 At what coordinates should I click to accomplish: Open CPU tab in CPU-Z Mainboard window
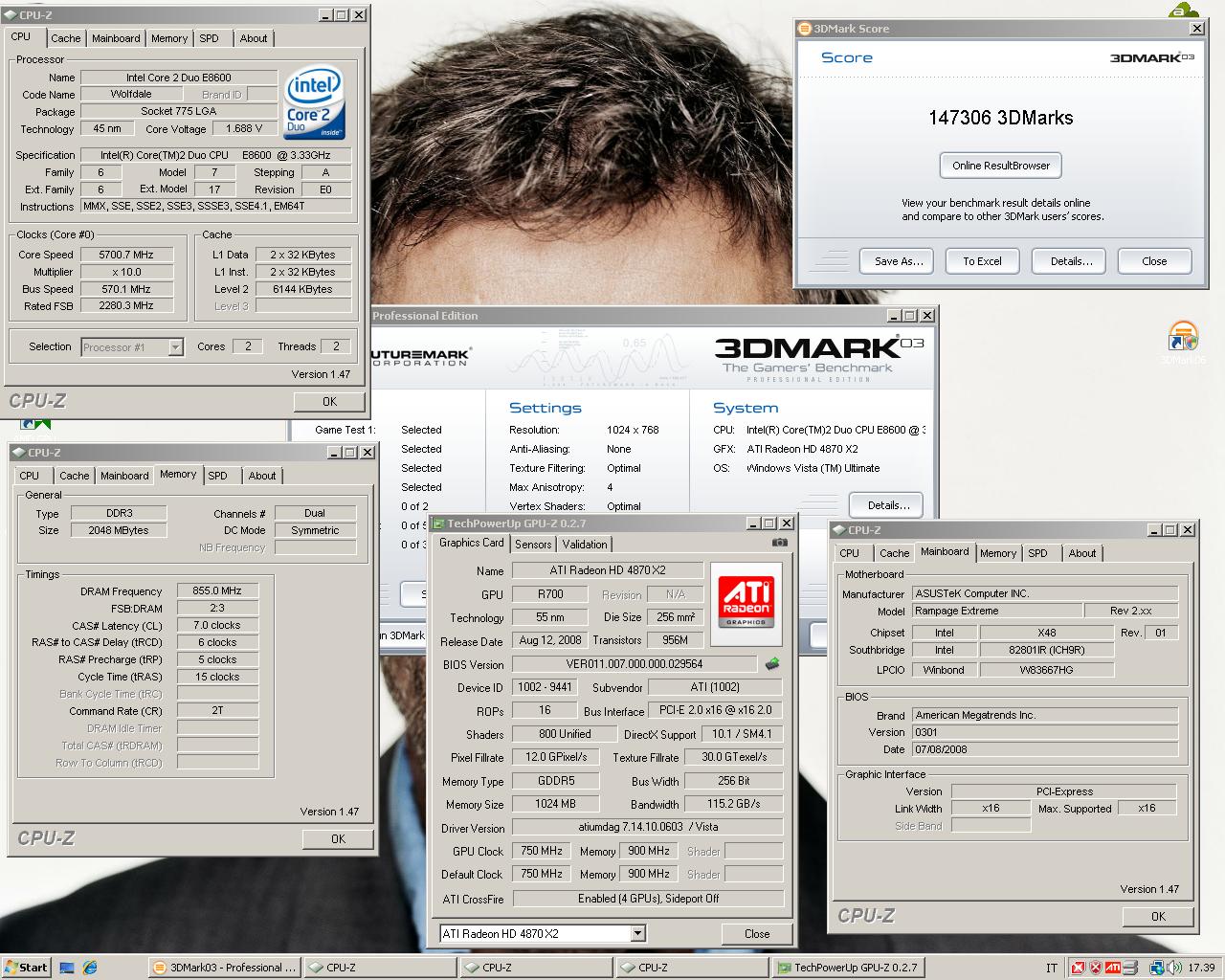(x=850, y=553)
